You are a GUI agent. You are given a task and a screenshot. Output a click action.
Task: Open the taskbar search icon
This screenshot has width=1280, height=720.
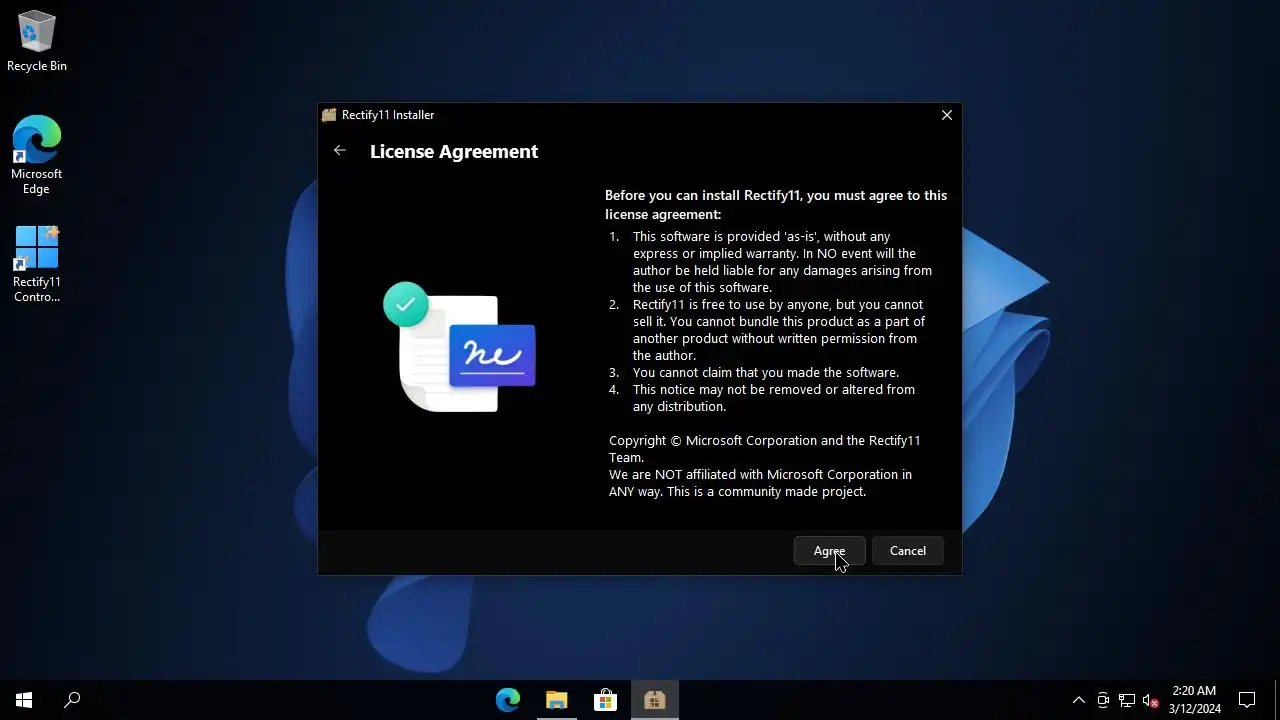tap(72, 700)
